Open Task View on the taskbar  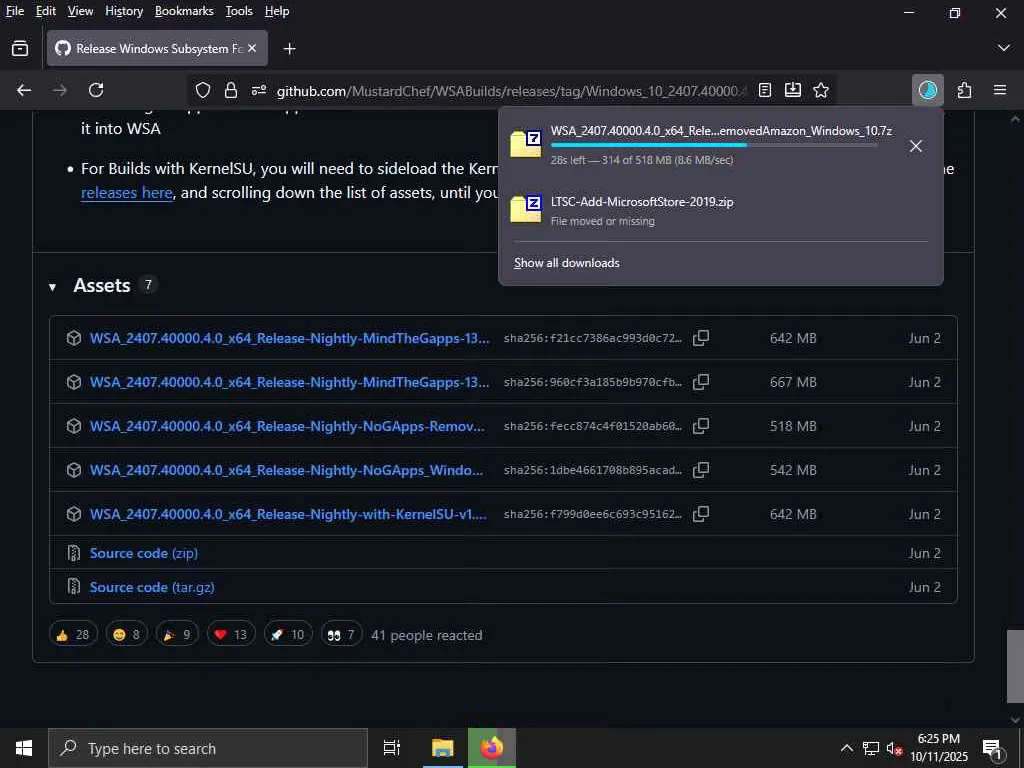click(392, 748)
